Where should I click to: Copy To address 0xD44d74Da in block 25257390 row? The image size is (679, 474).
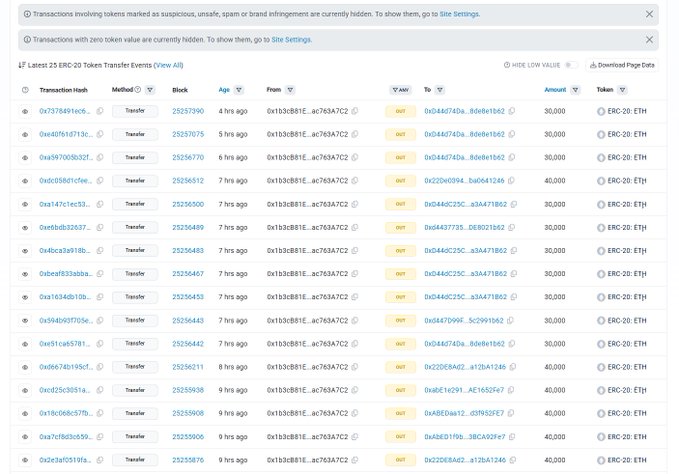tap(511, 111)
